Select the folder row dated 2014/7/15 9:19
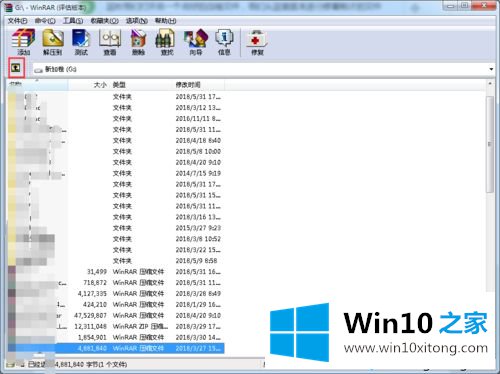This screenshot has height=374, width=500. pyautogui.click(x=116, y=173)
